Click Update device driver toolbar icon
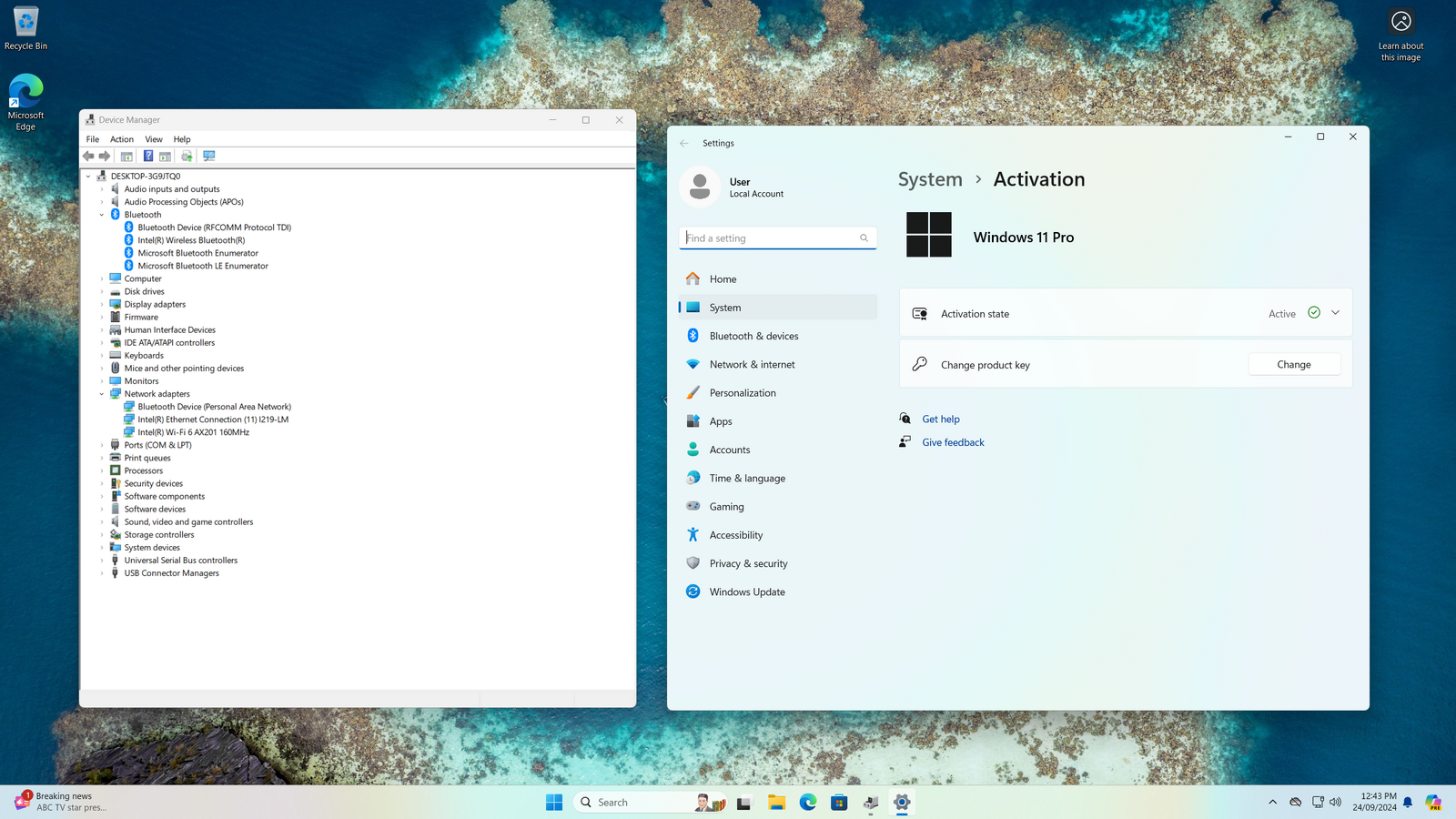 tap(187, 157)
